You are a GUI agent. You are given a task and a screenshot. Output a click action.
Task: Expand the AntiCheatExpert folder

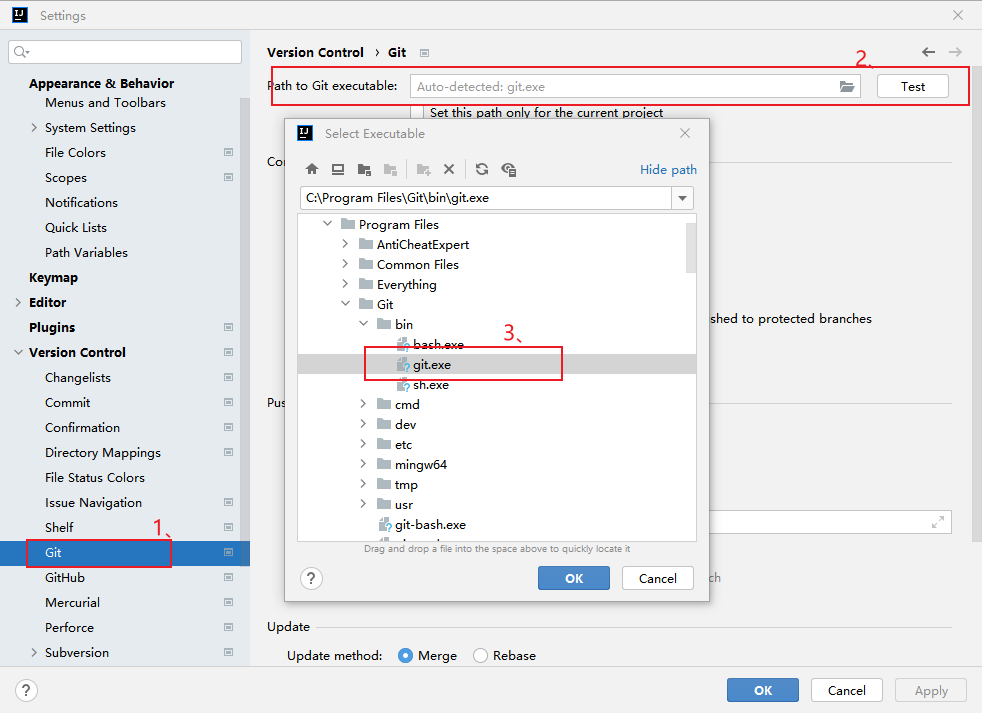click(345, 244)
